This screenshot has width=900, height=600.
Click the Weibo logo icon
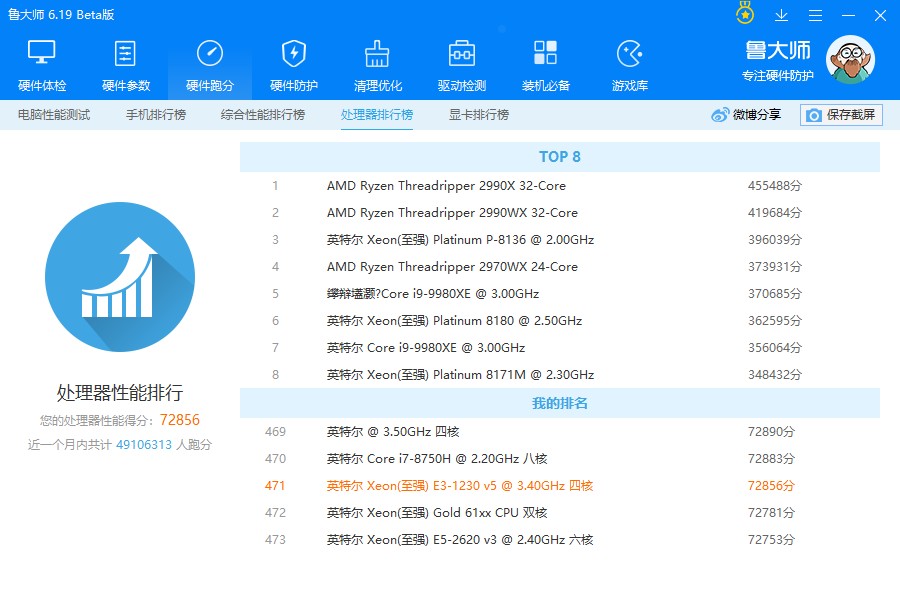[x=720, y=115]
